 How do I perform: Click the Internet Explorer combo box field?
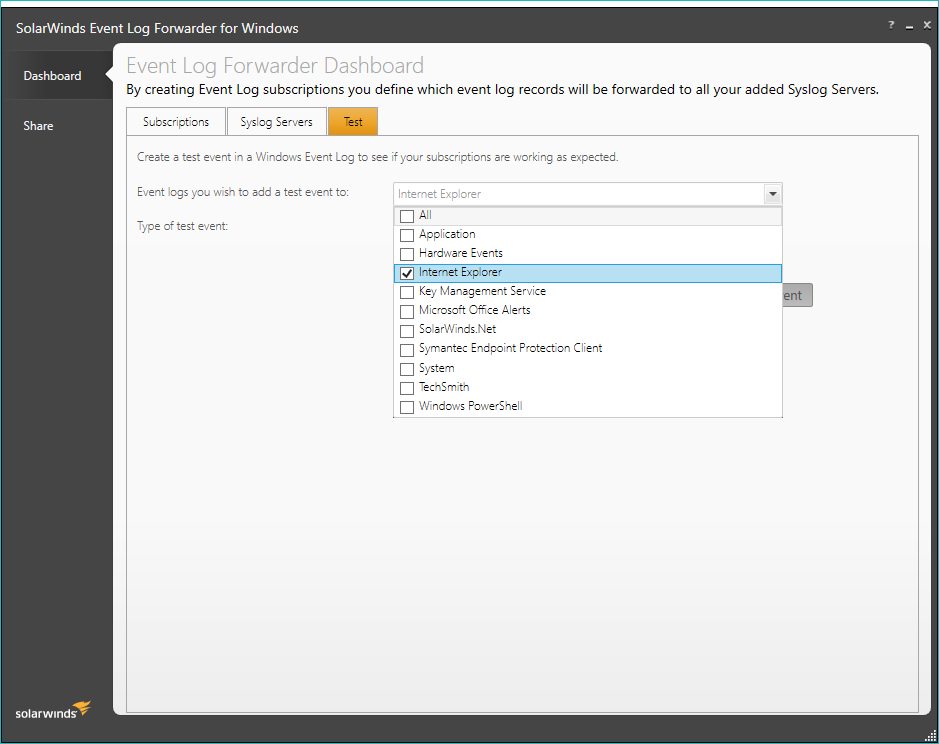pyautogui.click(x=577, y=194)
